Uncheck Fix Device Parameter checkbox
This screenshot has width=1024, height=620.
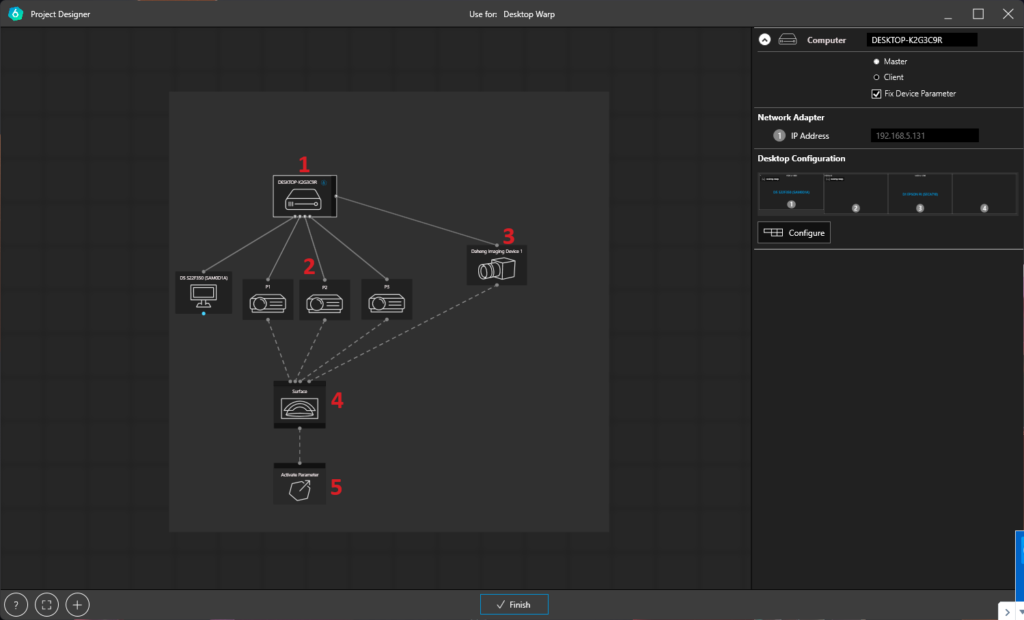877,94
